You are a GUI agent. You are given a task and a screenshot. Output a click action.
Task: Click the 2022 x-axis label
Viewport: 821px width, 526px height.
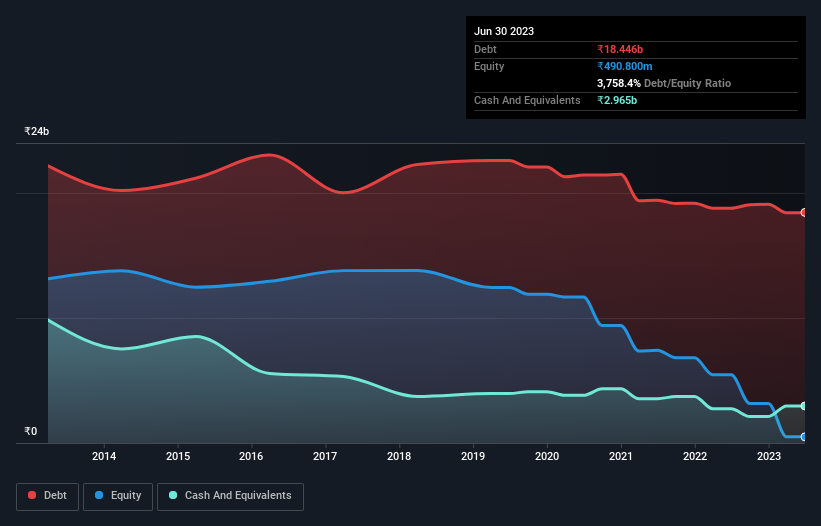[695, 456]
